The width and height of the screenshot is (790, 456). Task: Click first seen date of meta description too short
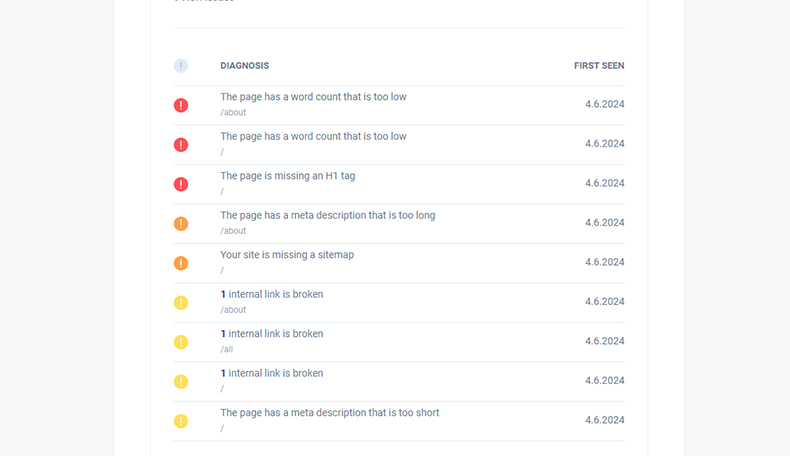pyautogui.click(x=605, y=420)
